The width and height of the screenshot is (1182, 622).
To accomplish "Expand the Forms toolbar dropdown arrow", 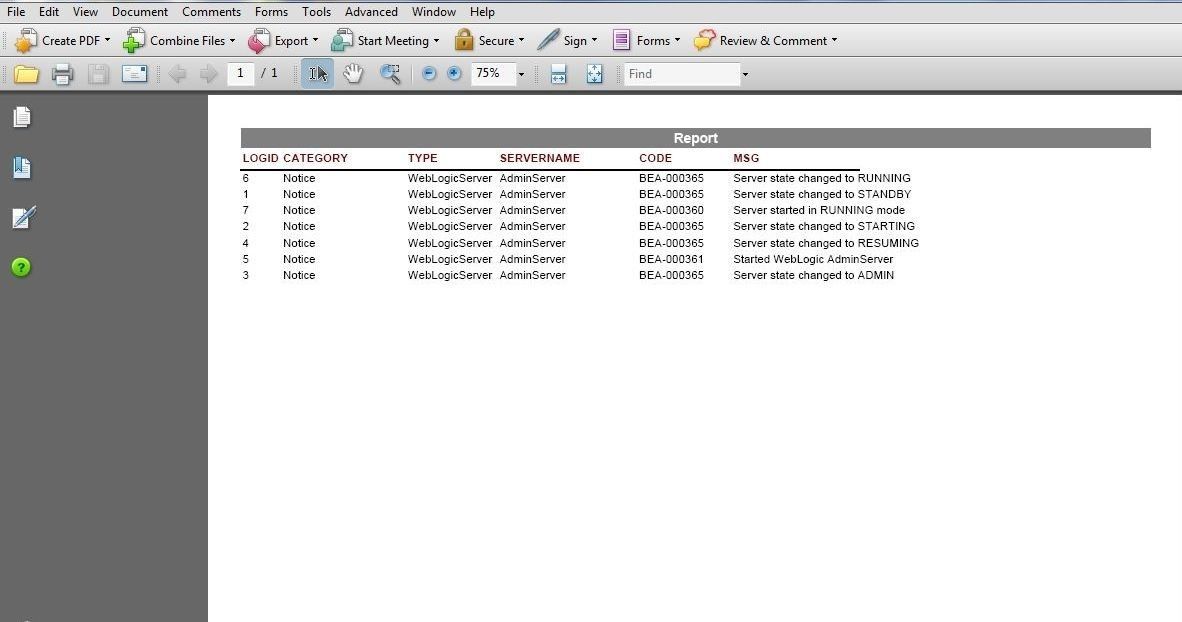I will 677,41.
